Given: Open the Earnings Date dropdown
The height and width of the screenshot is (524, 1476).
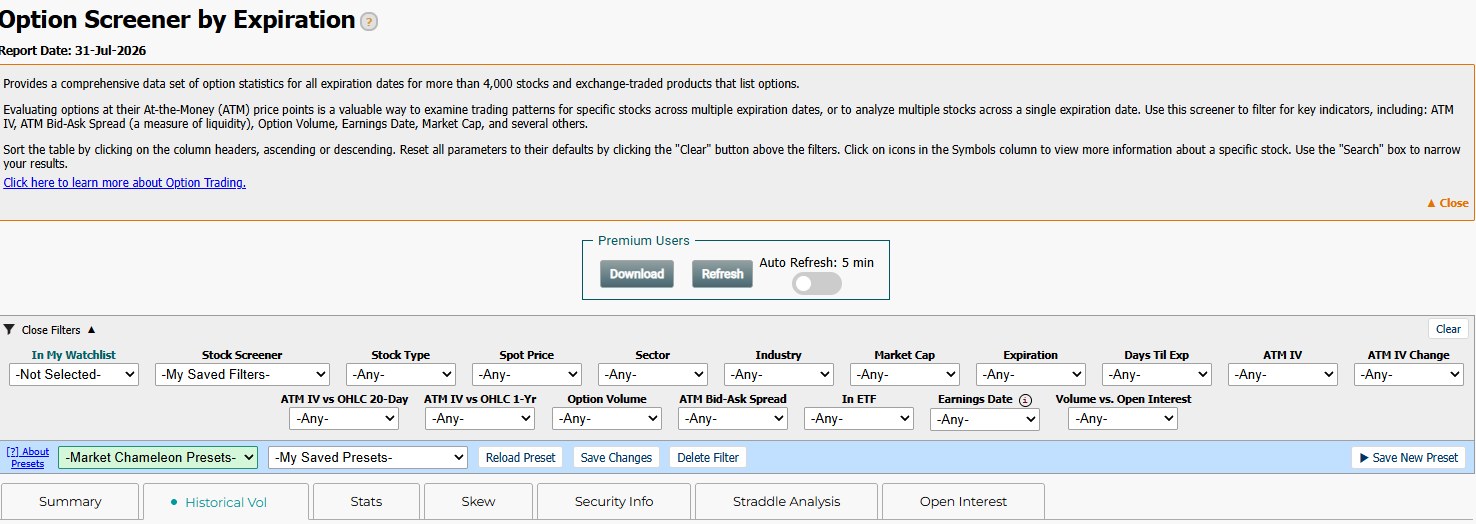Looking at the screenshot, I should 985,419.
